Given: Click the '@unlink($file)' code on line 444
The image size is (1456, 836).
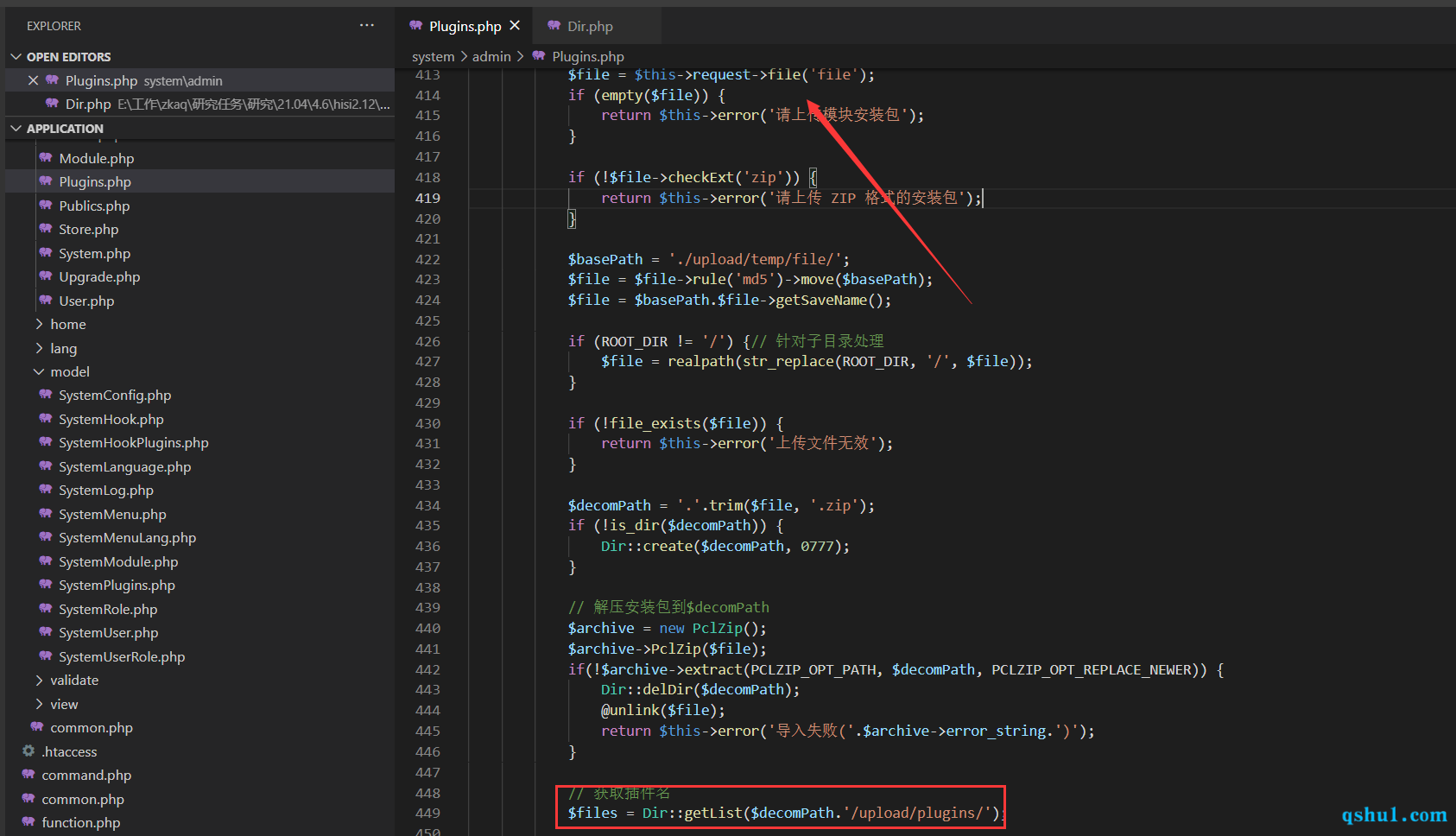Looking at the screenshot, I should point(662,711).
